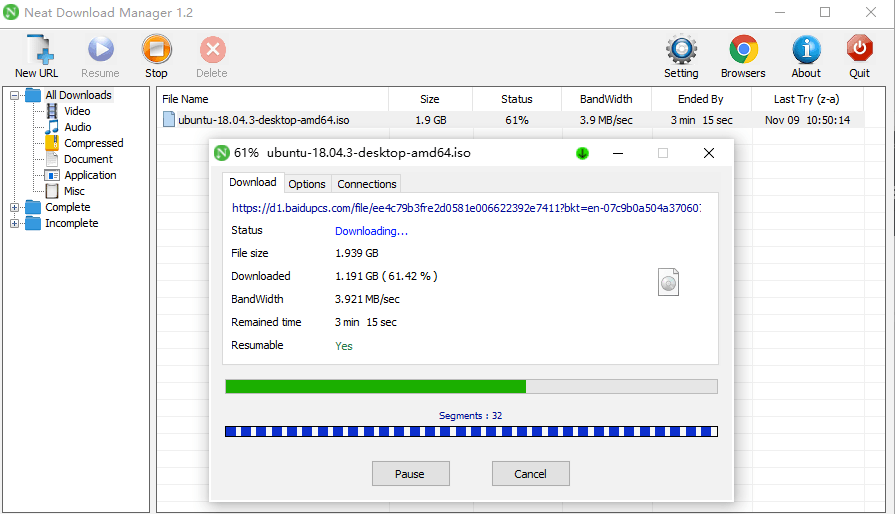Click the Neat Download Manager logo in the main title bar
The image size is (895, 514).
[x=11, y=12]
